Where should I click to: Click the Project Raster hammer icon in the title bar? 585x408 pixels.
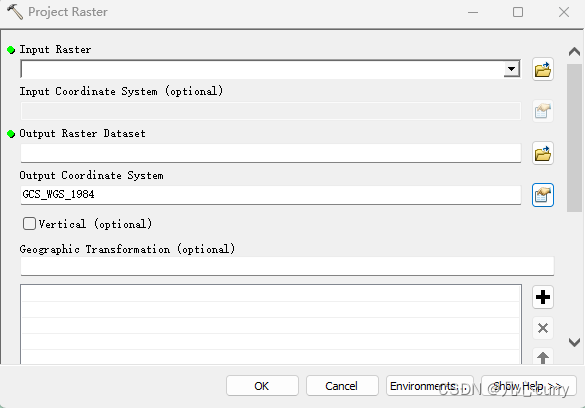[15, 12]
